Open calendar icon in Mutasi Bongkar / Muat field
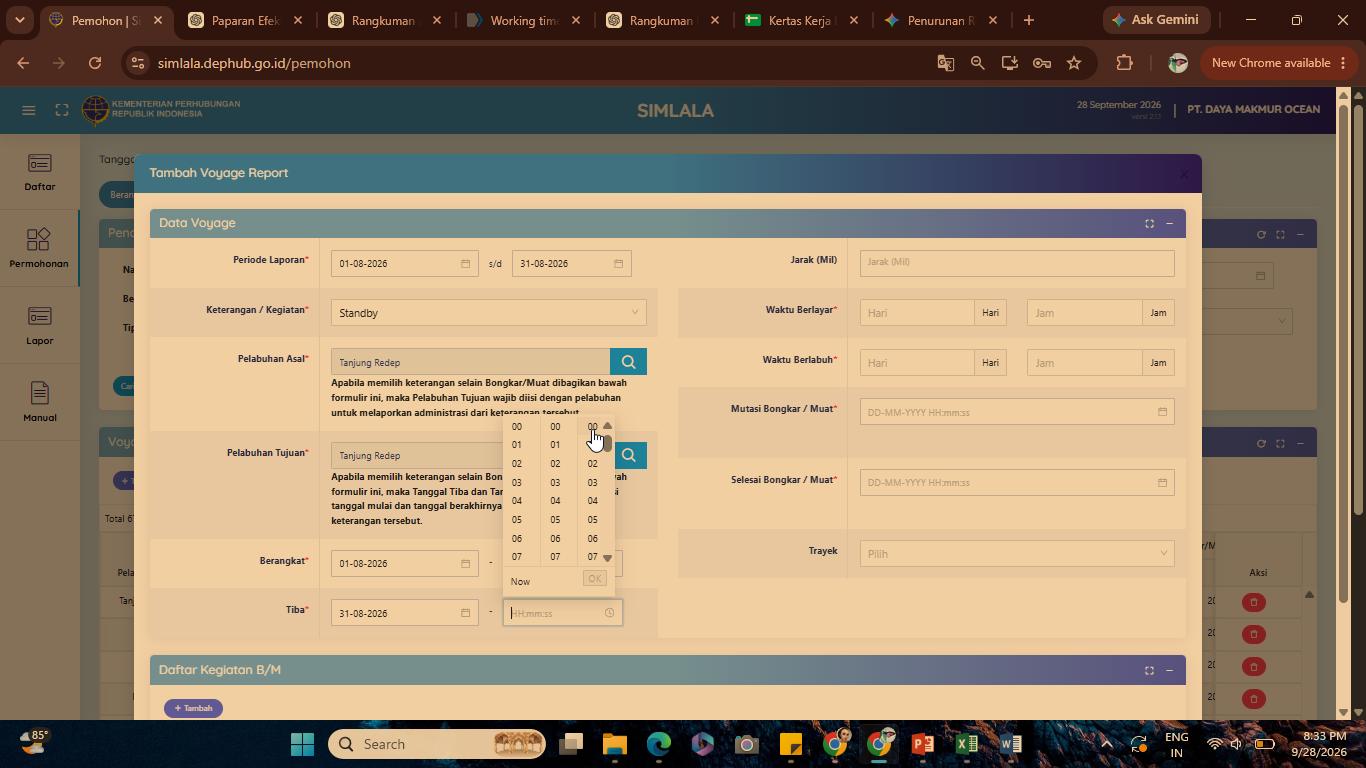 tap(1162, 412)
